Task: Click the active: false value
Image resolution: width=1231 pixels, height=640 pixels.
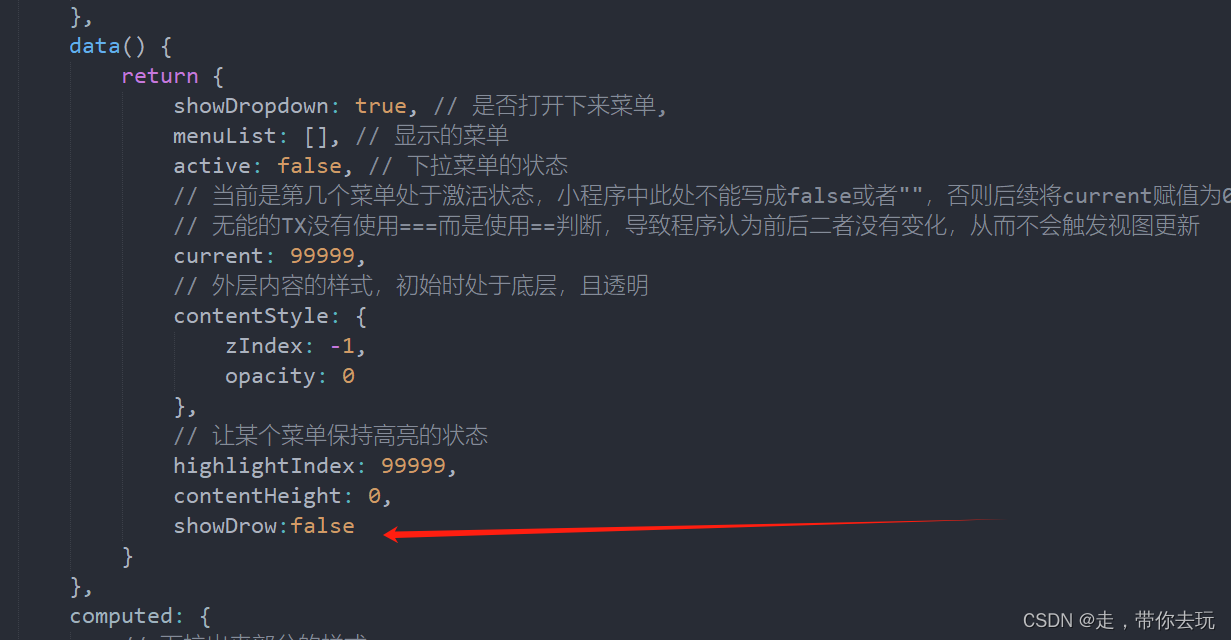Action: 309,166
